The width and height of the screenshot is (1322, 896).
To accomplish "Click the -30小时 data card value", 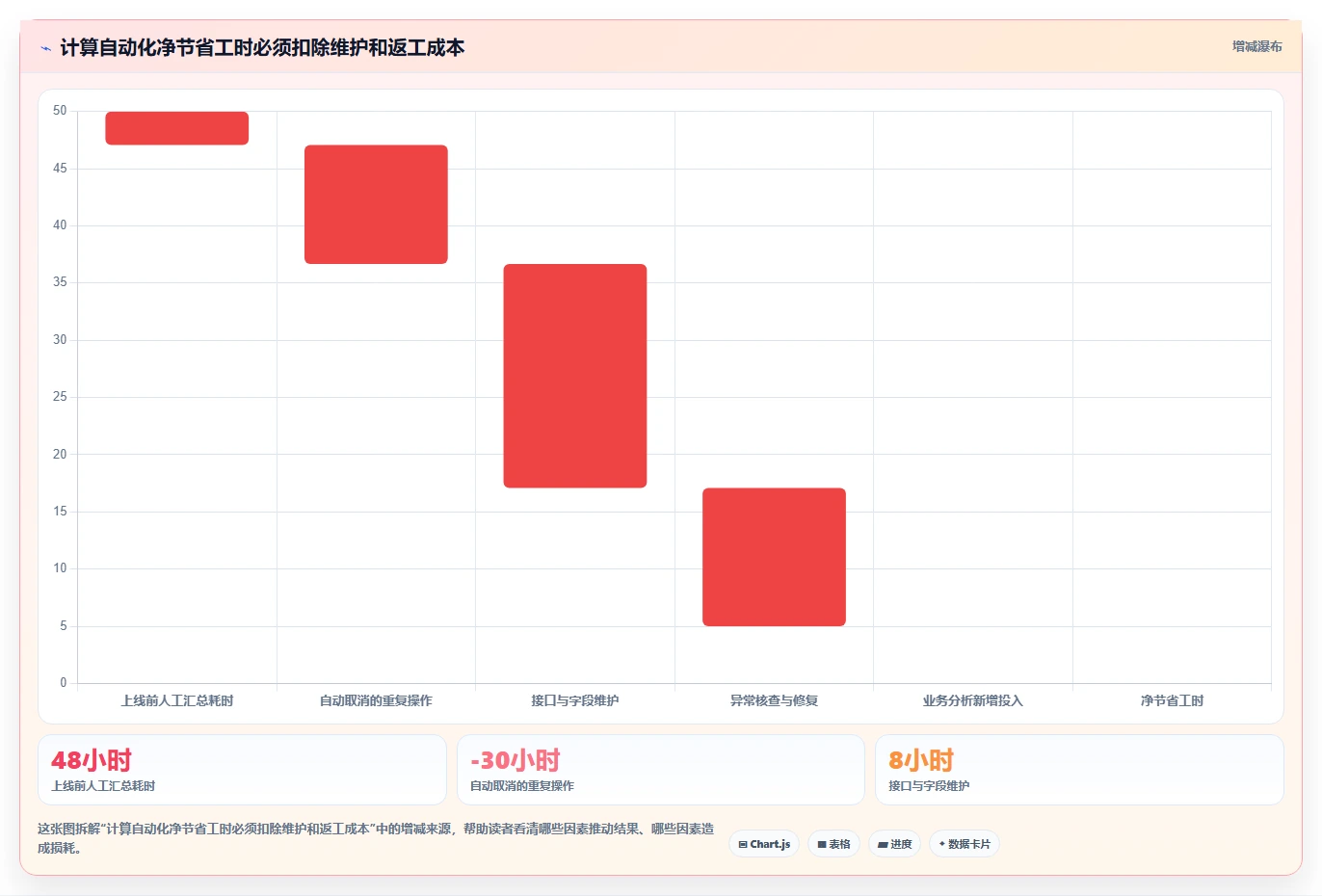I will click(x=515, y=760).
